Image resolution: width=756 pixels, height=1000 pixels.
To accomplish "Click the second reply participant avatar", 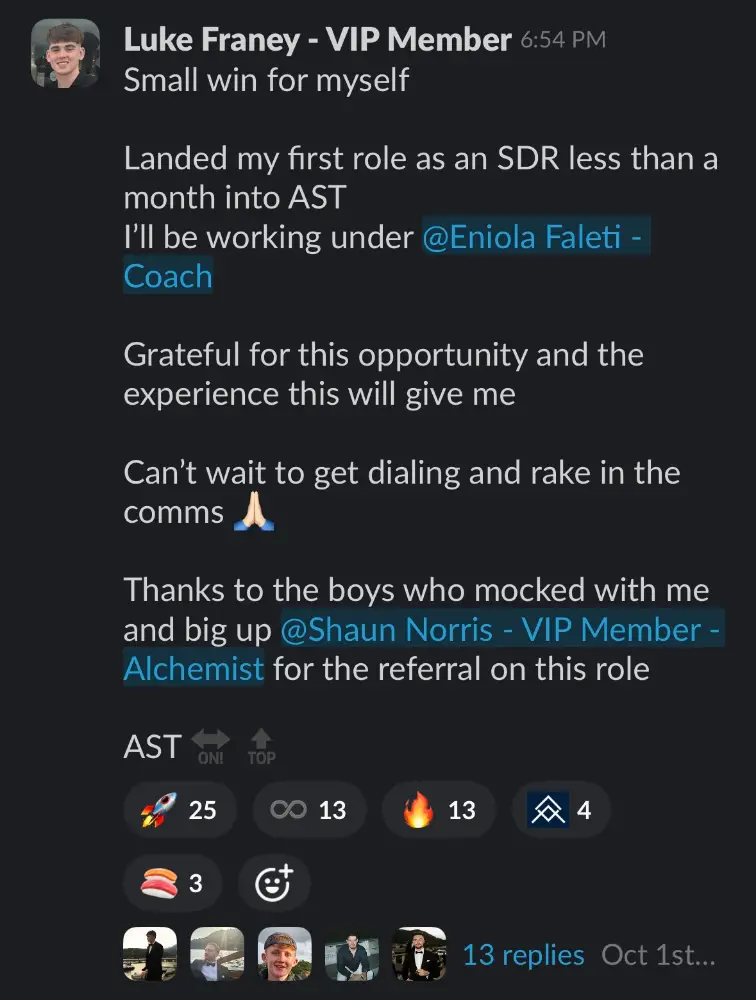I will click(217, 954).
